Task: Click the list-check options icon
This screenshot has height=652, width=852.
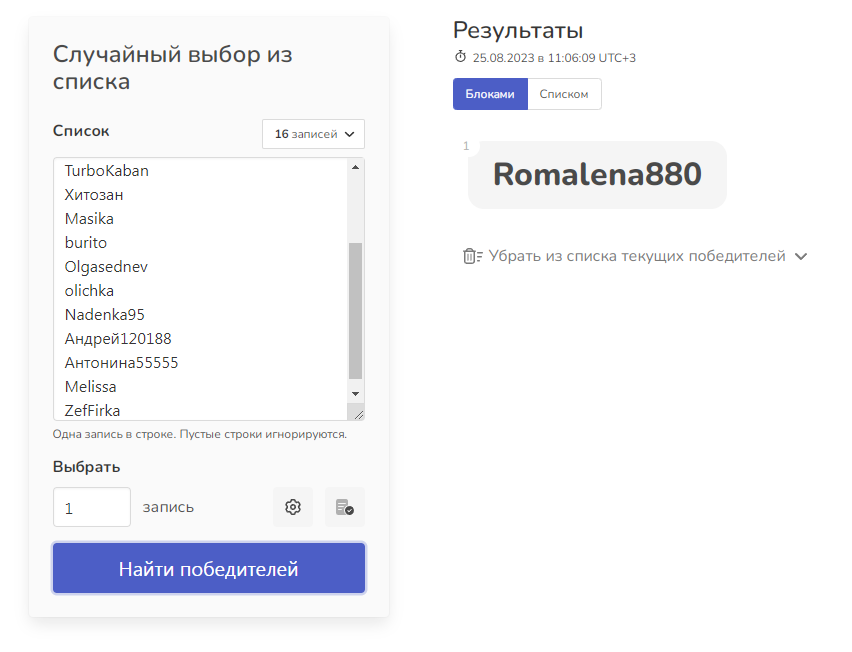Action: click(x=344, y=507)
